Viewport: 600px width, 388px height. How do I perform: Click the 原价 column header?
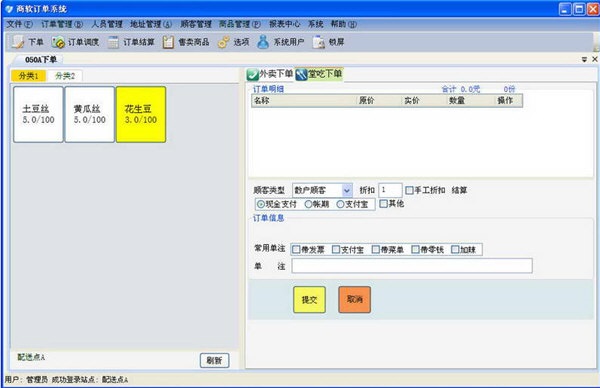point(379,101)
